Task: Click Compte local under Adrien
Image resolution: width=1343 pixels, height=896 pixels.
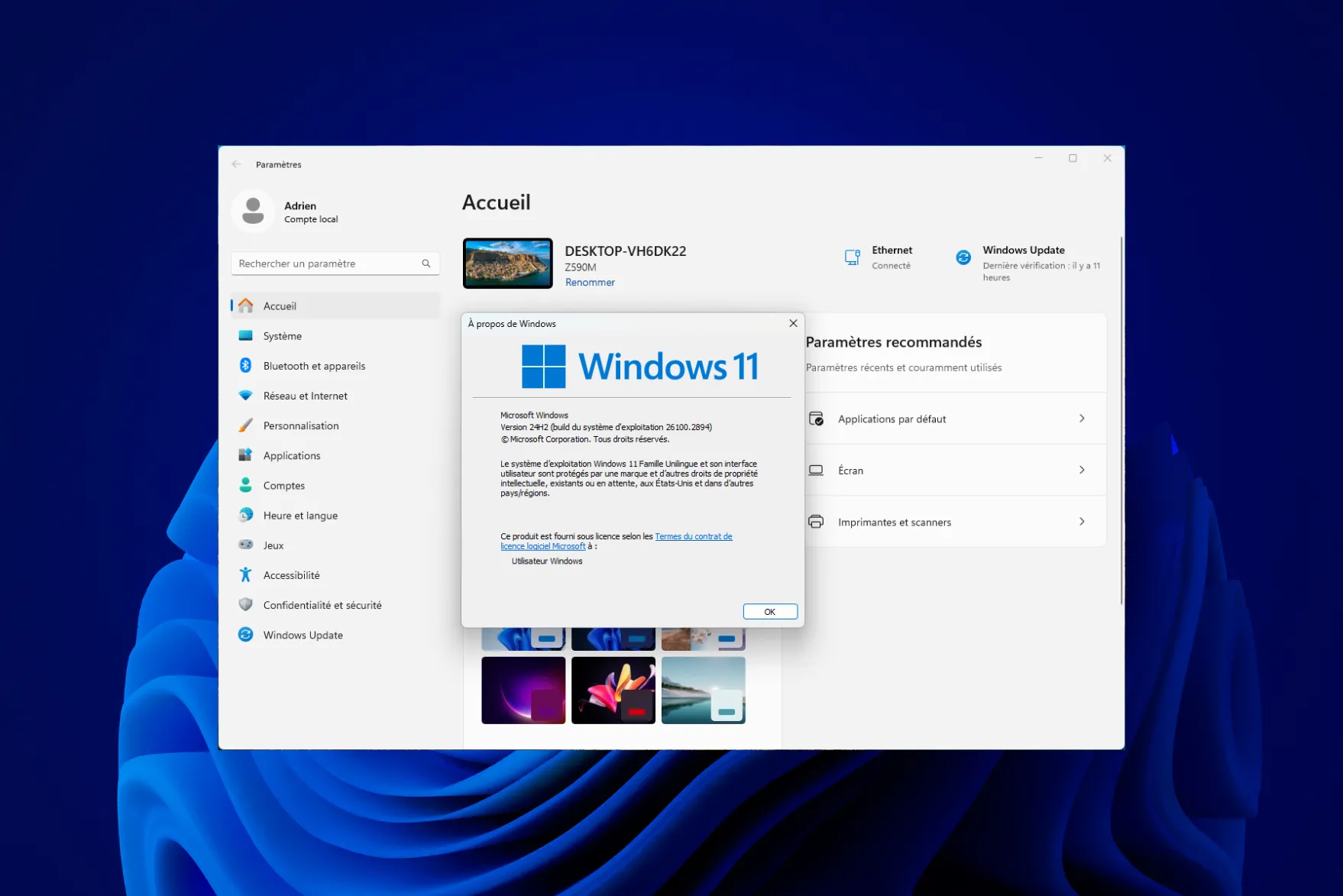Action: (311, 219)
